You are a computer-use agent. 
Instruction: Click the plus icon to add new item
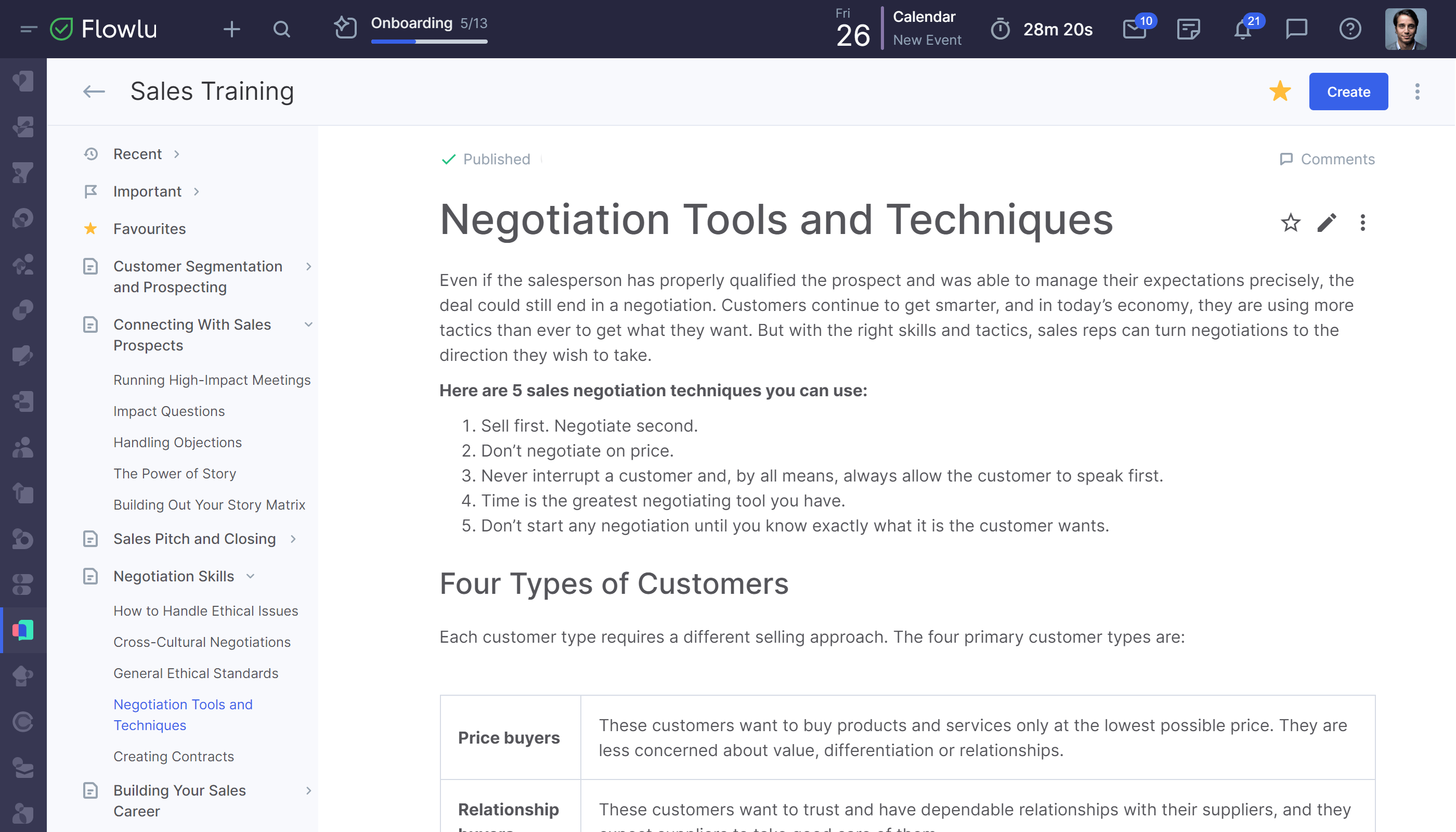click(231, 29)
